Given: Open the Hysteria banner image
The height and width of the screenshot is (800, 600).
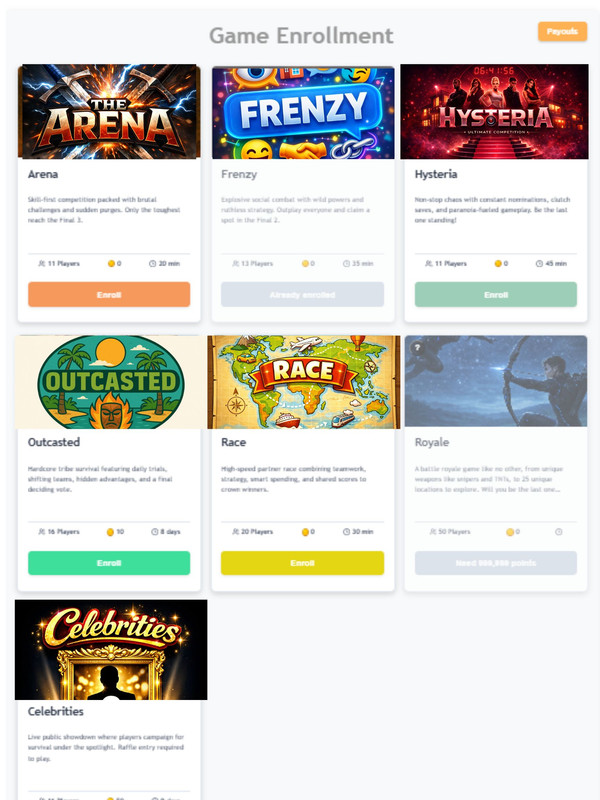Looking at the screenshot, I should [494, 111].
